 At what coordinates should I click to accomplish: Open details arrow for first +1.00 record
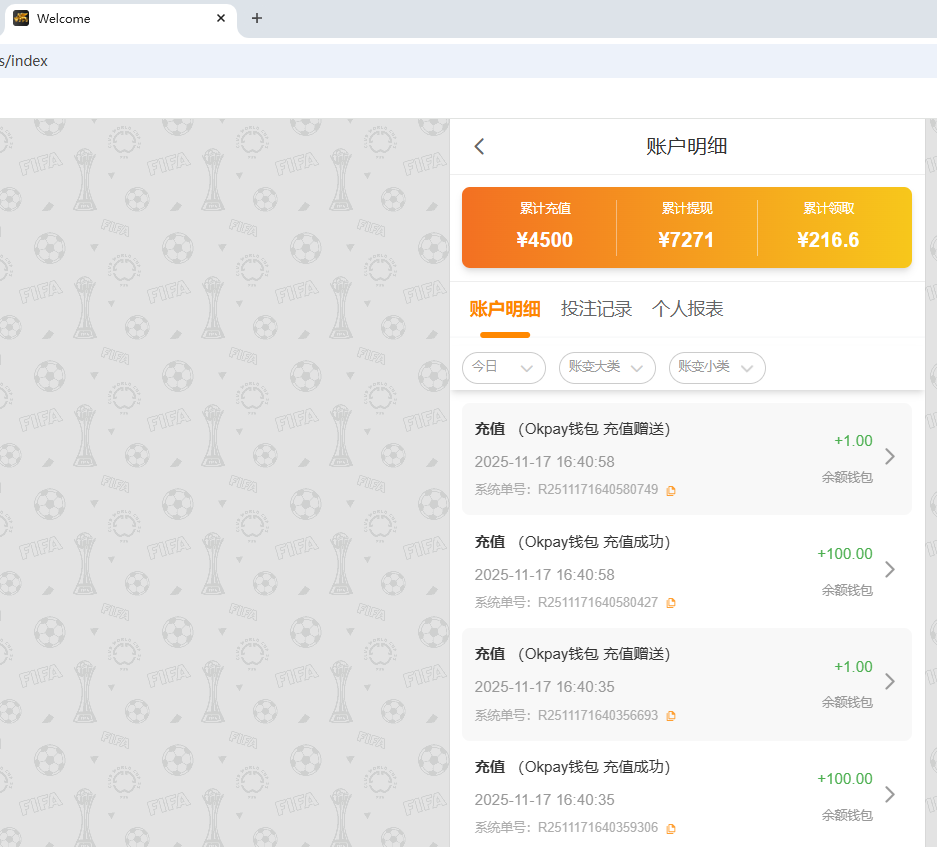pyautogui.click(x=890, y=457)
